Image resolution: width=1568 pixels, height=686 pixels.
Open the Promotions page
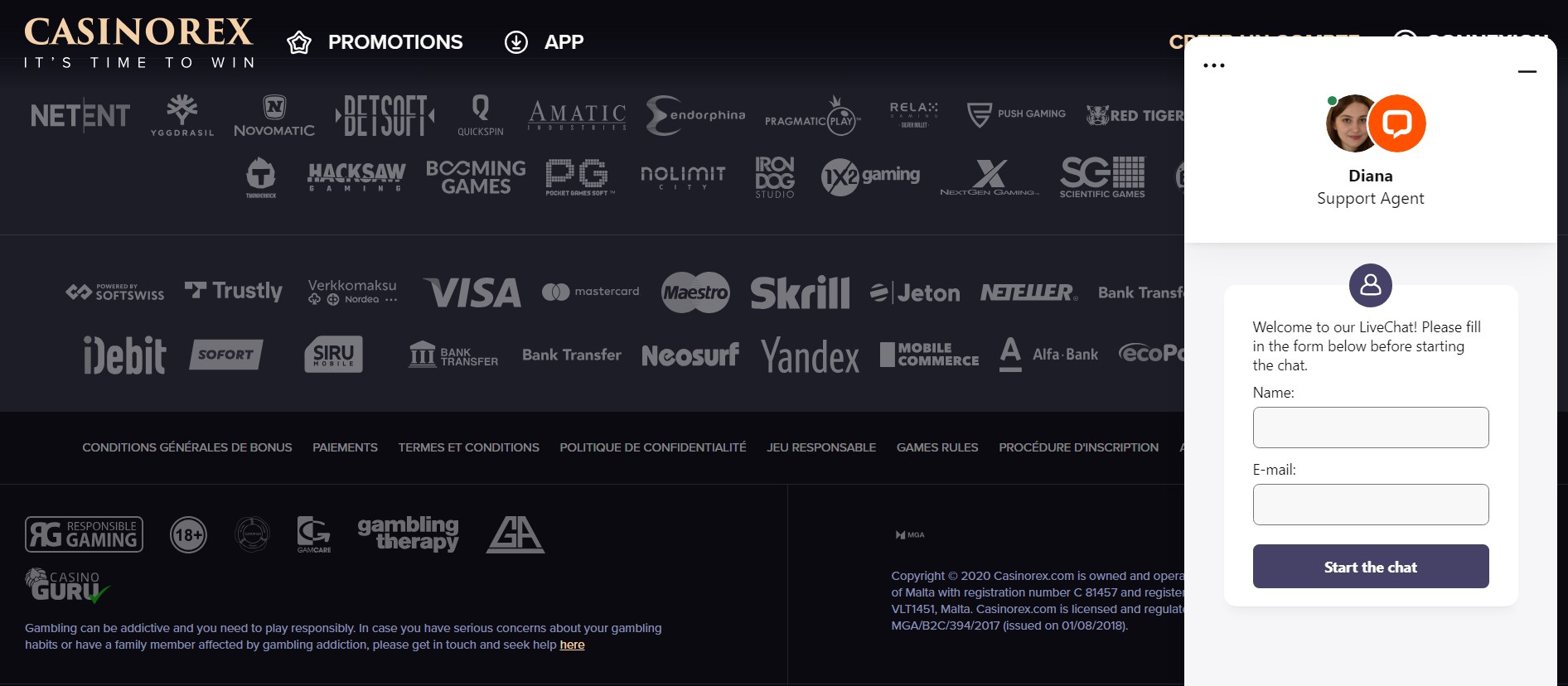pyautogui.click(x=395, y=42)
